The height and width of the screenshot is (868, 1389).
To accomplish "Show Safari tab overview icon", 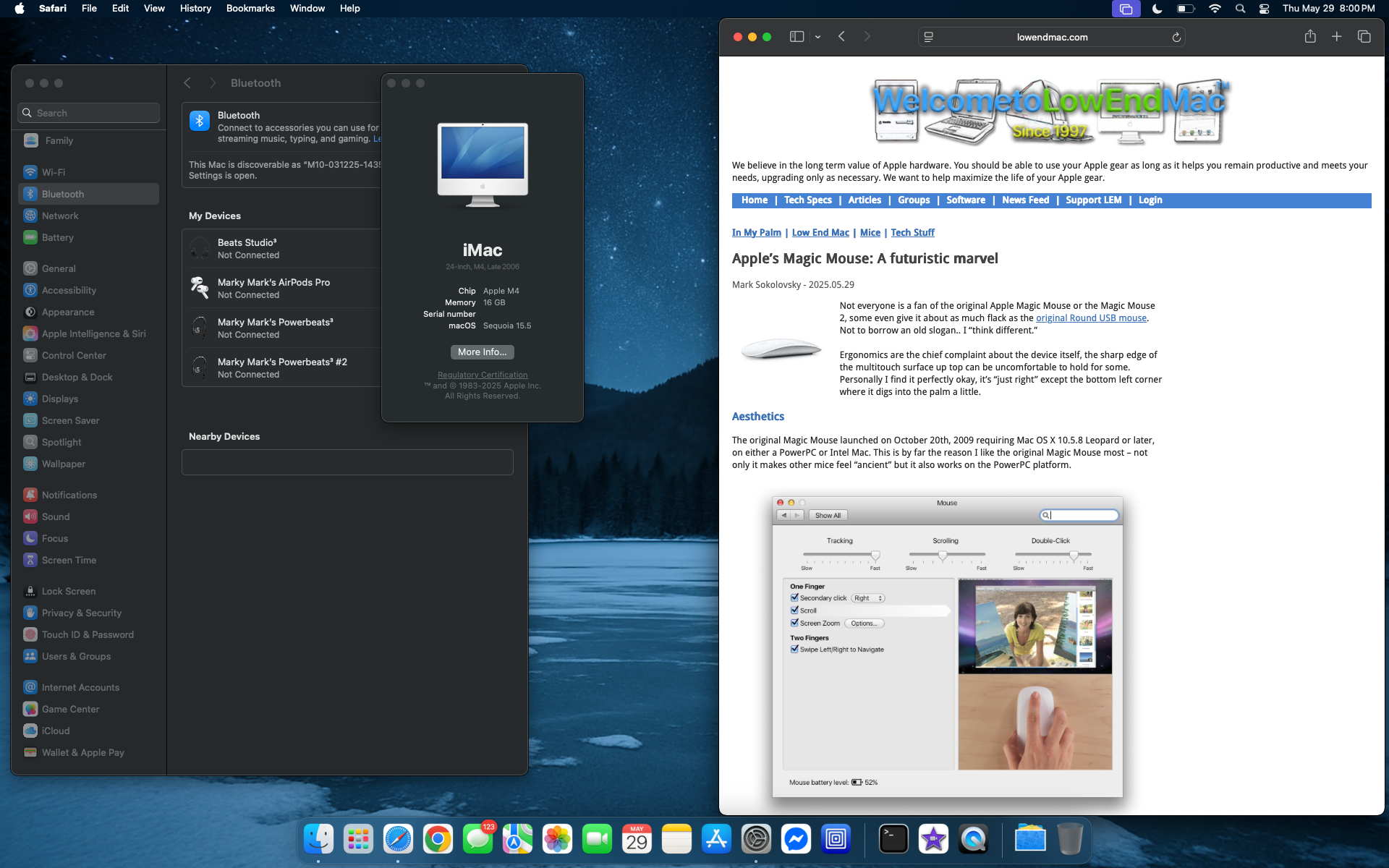I will click(x=1364, y=37).
